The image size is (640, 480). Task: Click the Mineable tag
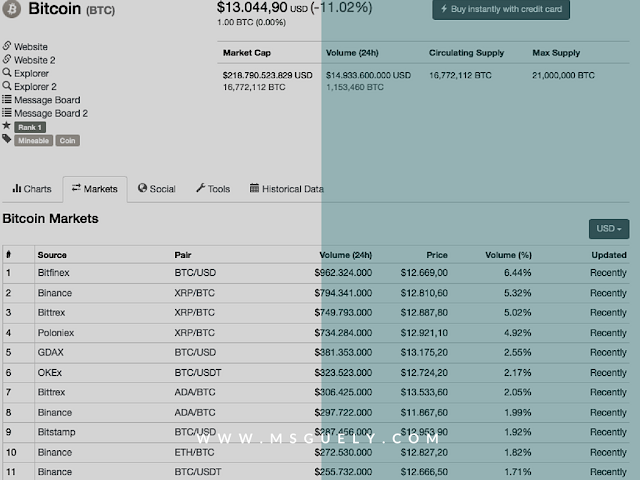coord(33,141)
